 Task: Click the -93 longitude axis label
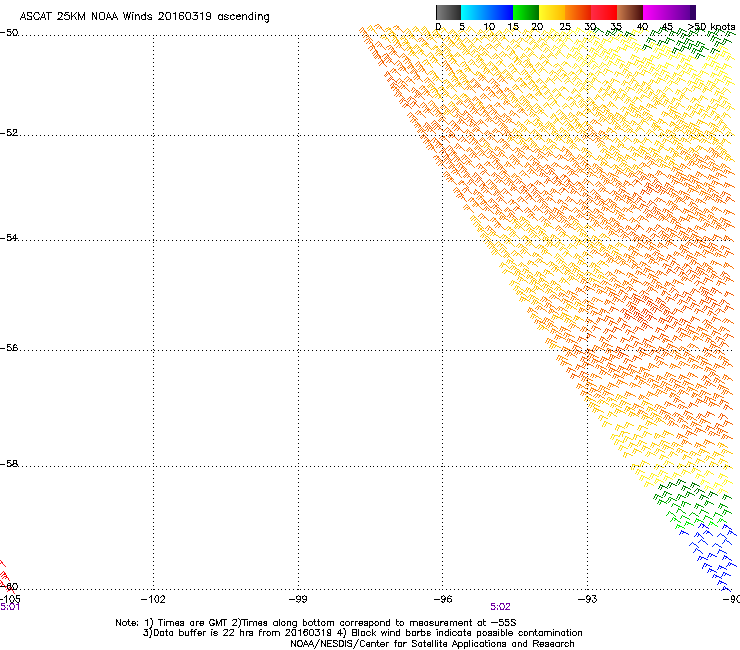pos(587,599)
